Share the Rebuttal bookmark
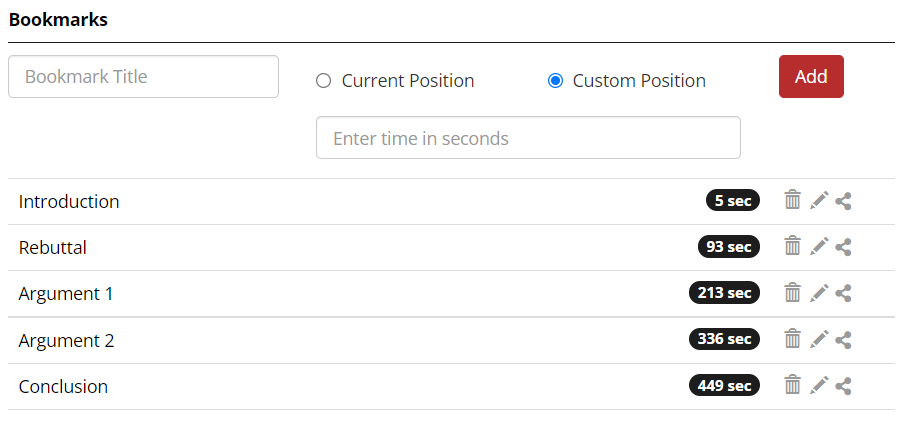The image size is (903, 432). 844,246
